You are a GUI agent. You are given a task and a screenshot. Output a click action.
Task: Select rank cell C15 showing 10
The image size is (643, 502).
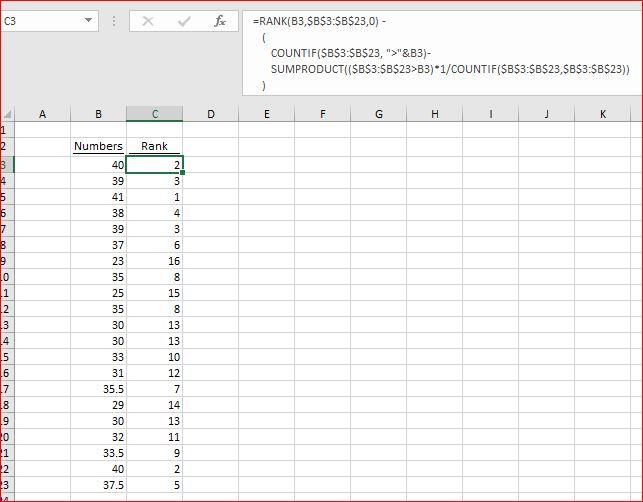[155, 357]
